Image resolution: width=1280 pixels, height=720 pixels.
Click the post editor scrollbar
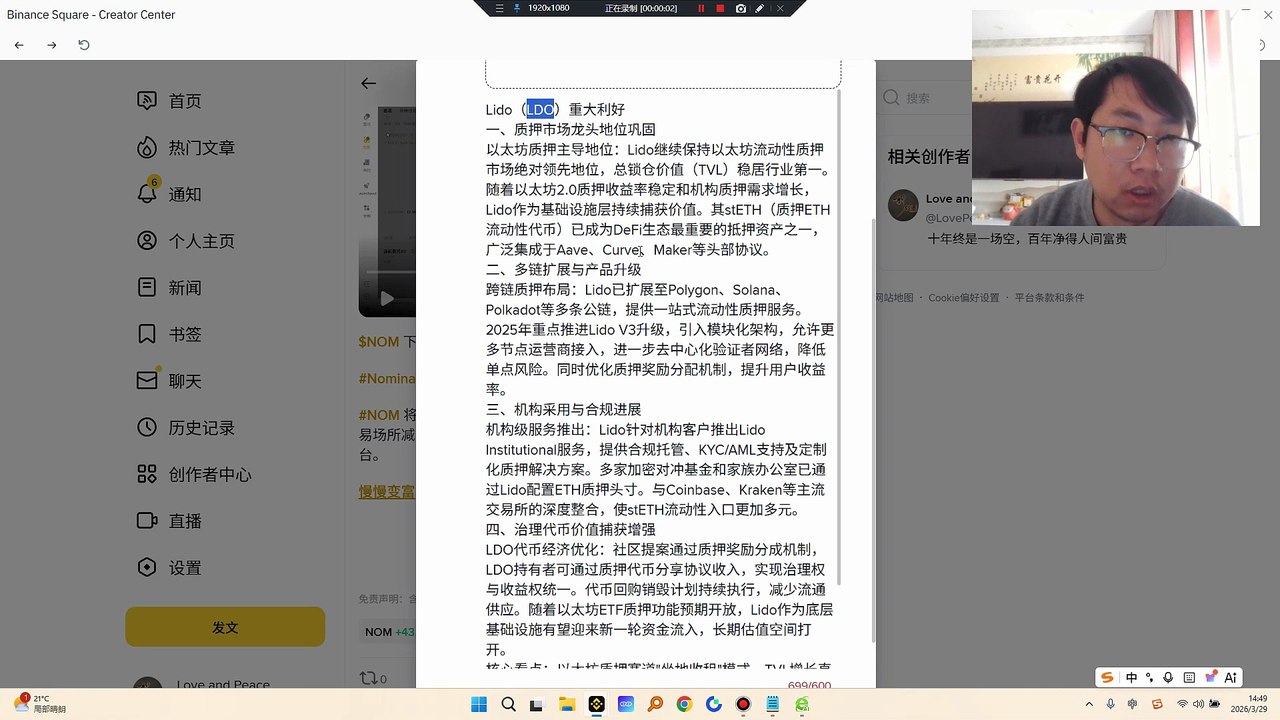click(x=838, y=337)
